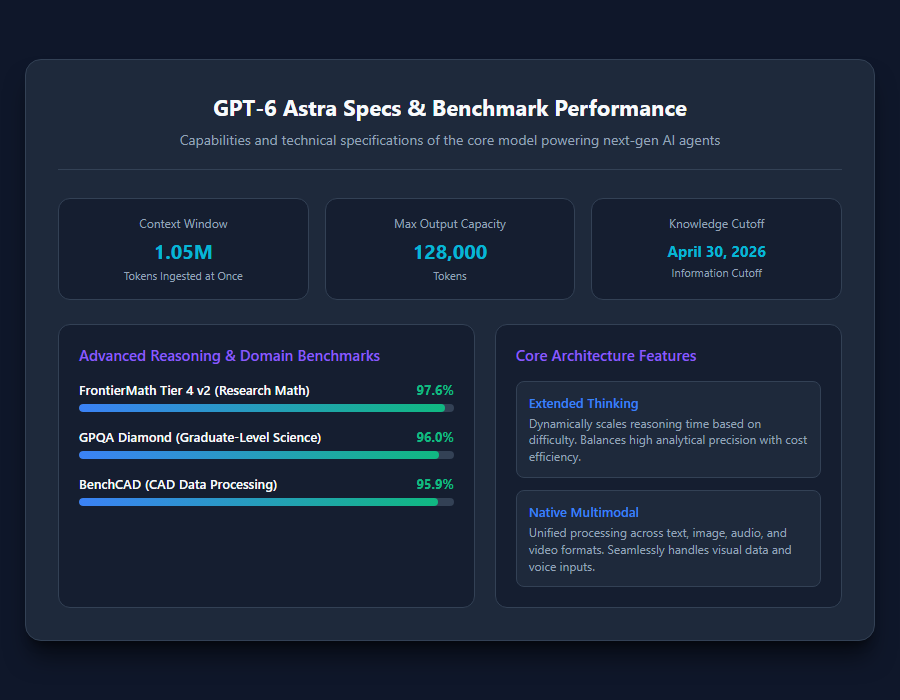Click the "Tokens Ingested at Once" caption

(184, 276)
